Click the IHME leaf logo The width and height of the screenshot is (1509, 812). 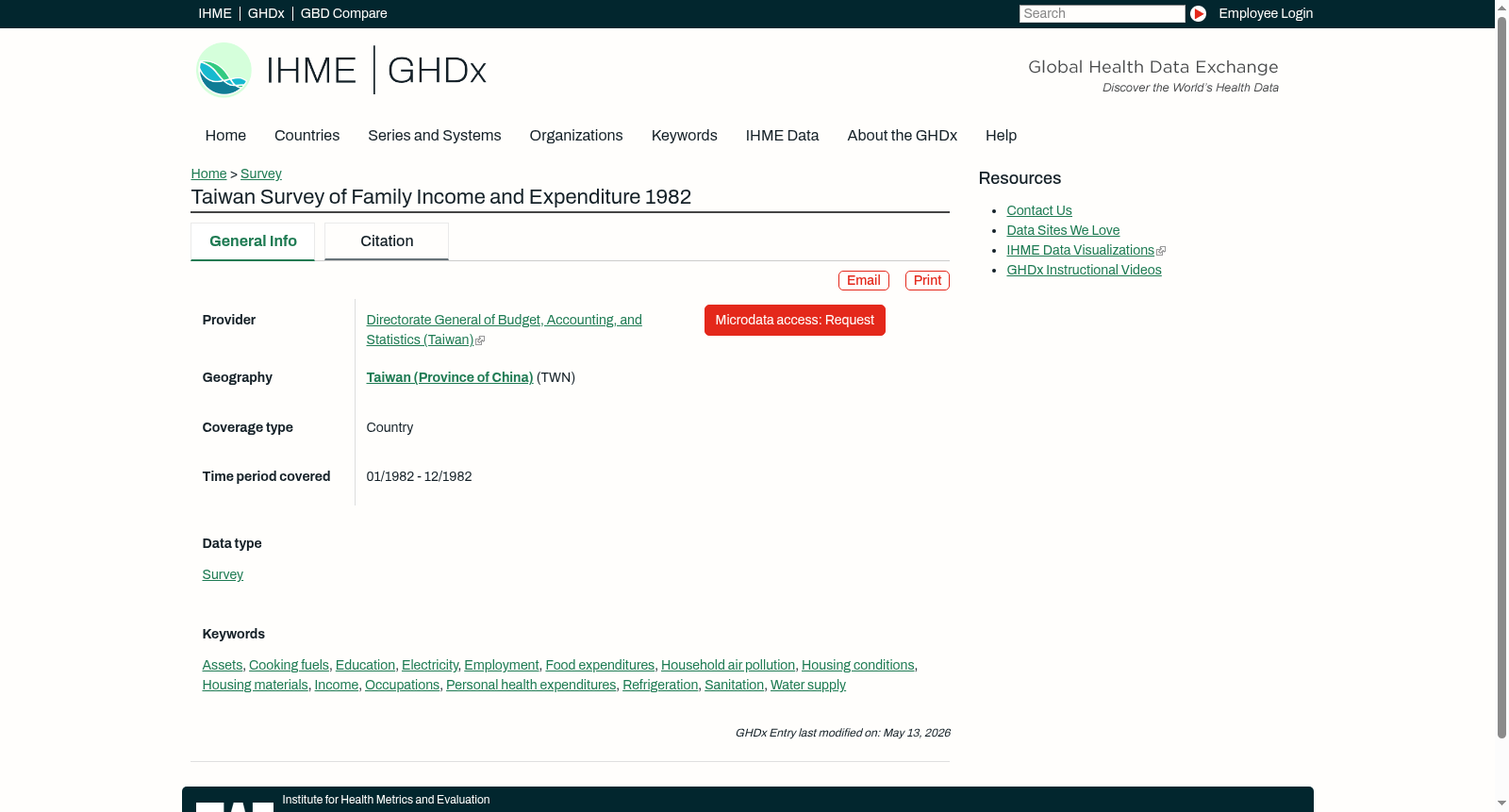224,70
